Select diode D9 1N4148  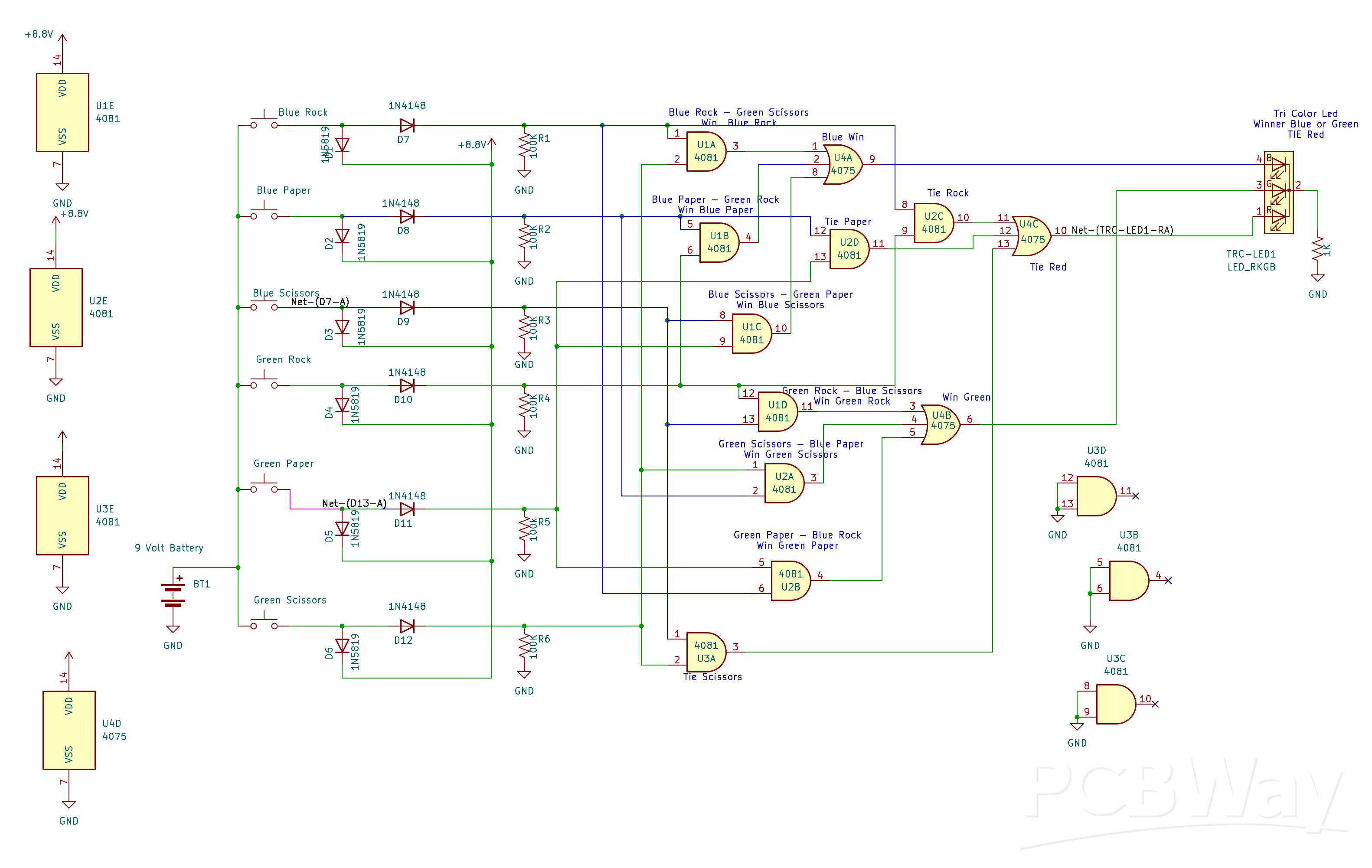click(407, 307)
